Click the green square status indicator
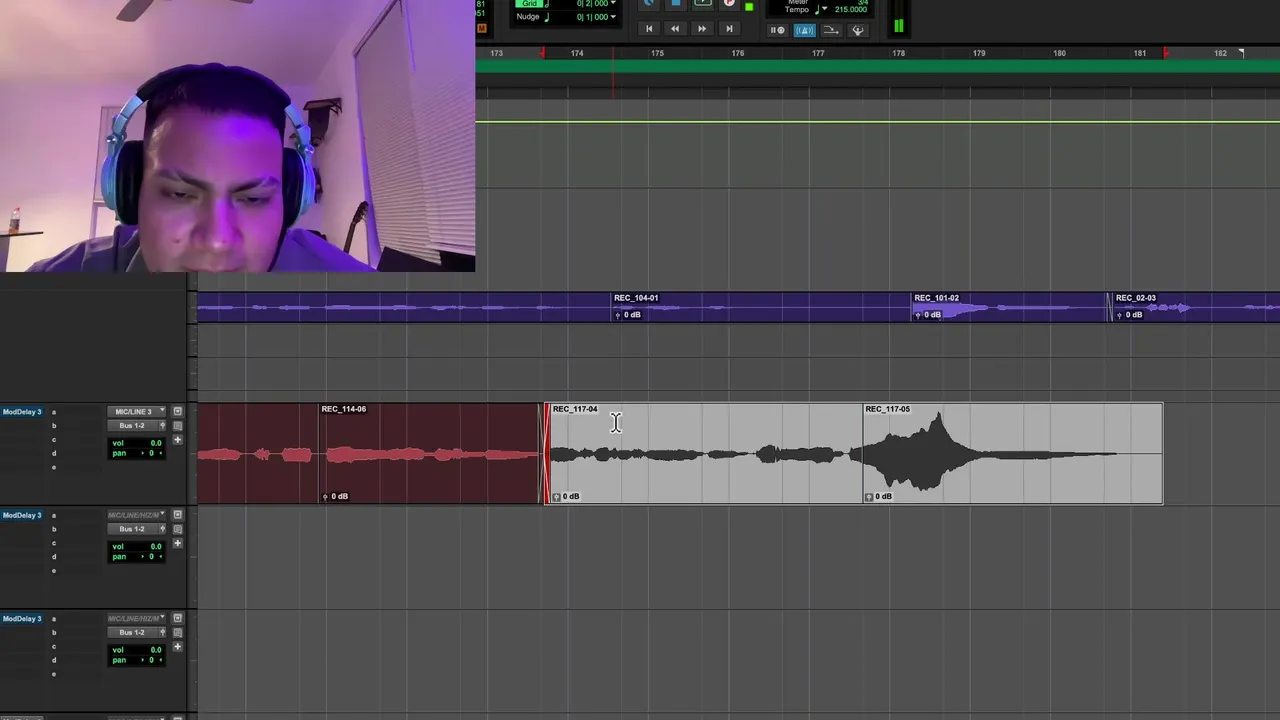The height and width of the screenshot is (720, 1280). coord(749,7)
